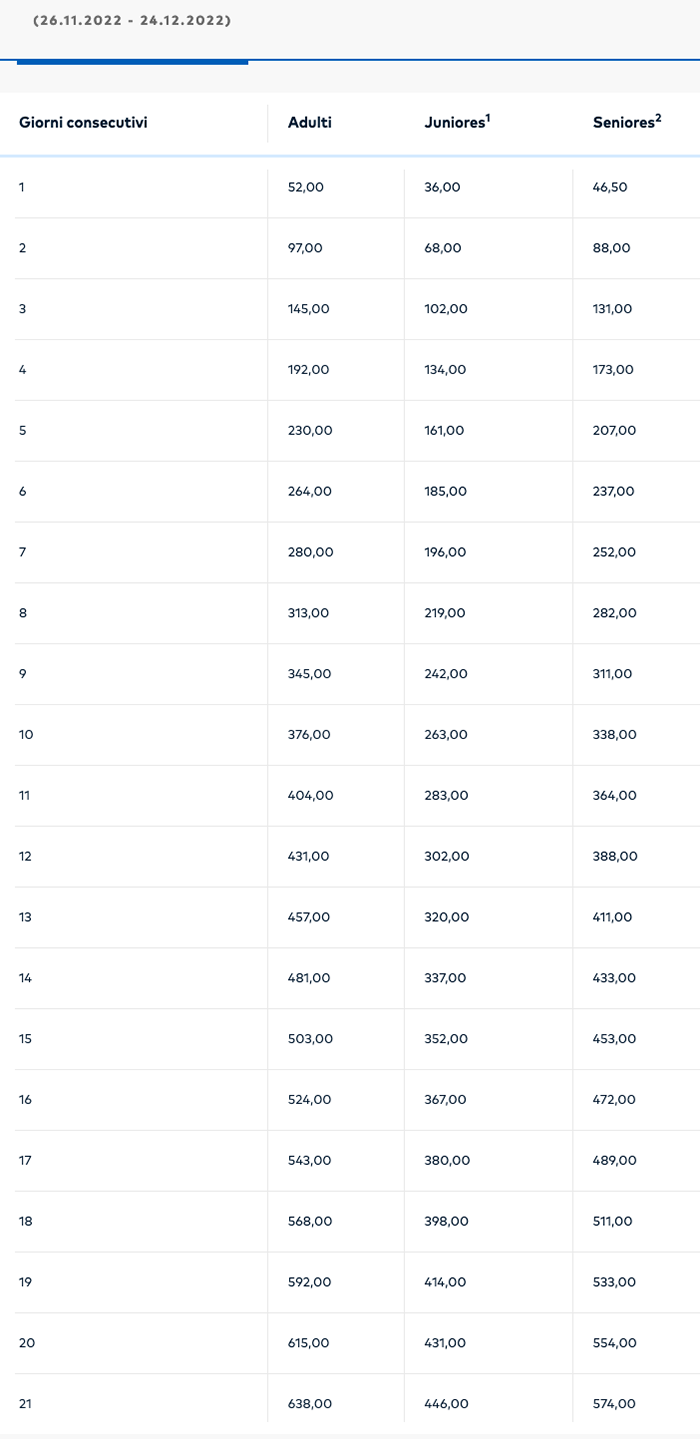Open footnote 1 next to Juniores
This screenshot has height=1439, width=700.
488,117
